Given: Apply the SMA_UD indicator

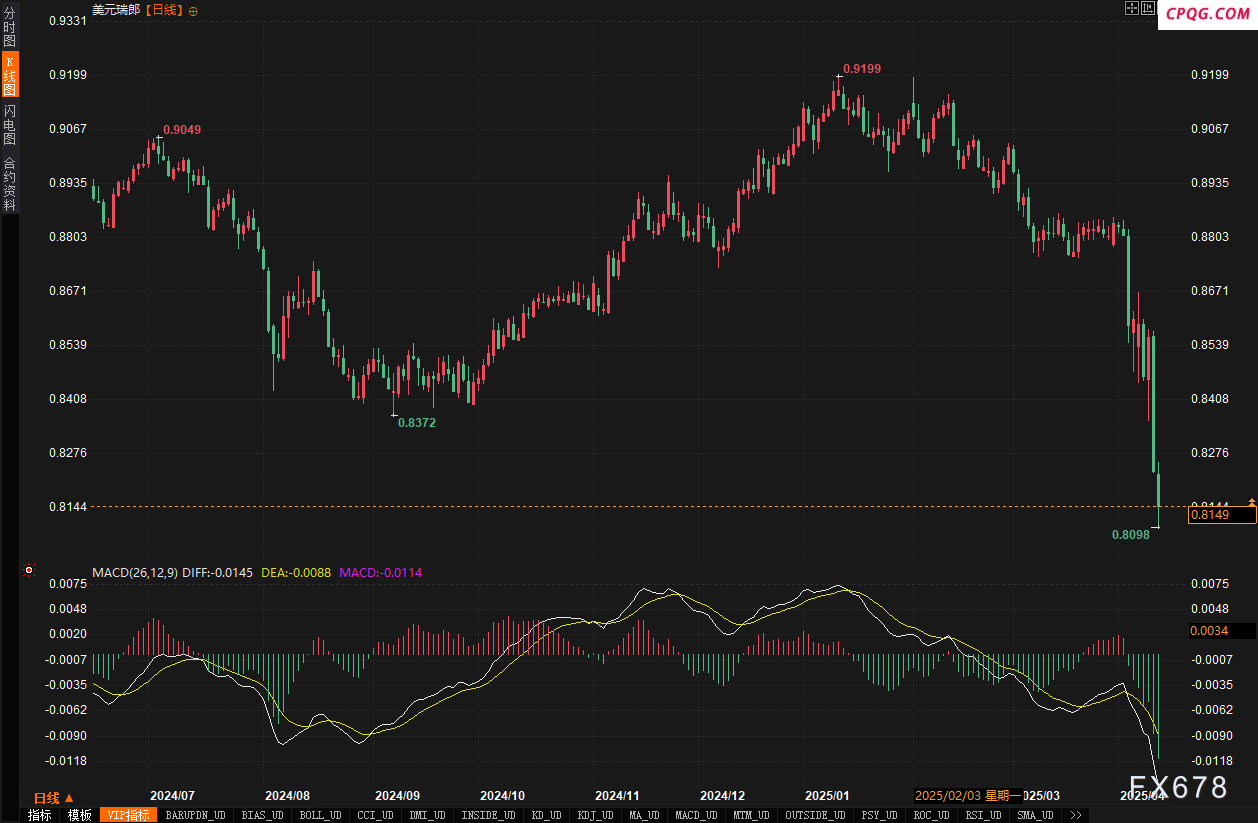Looking at the screenshot, I should coord(1036,815).
